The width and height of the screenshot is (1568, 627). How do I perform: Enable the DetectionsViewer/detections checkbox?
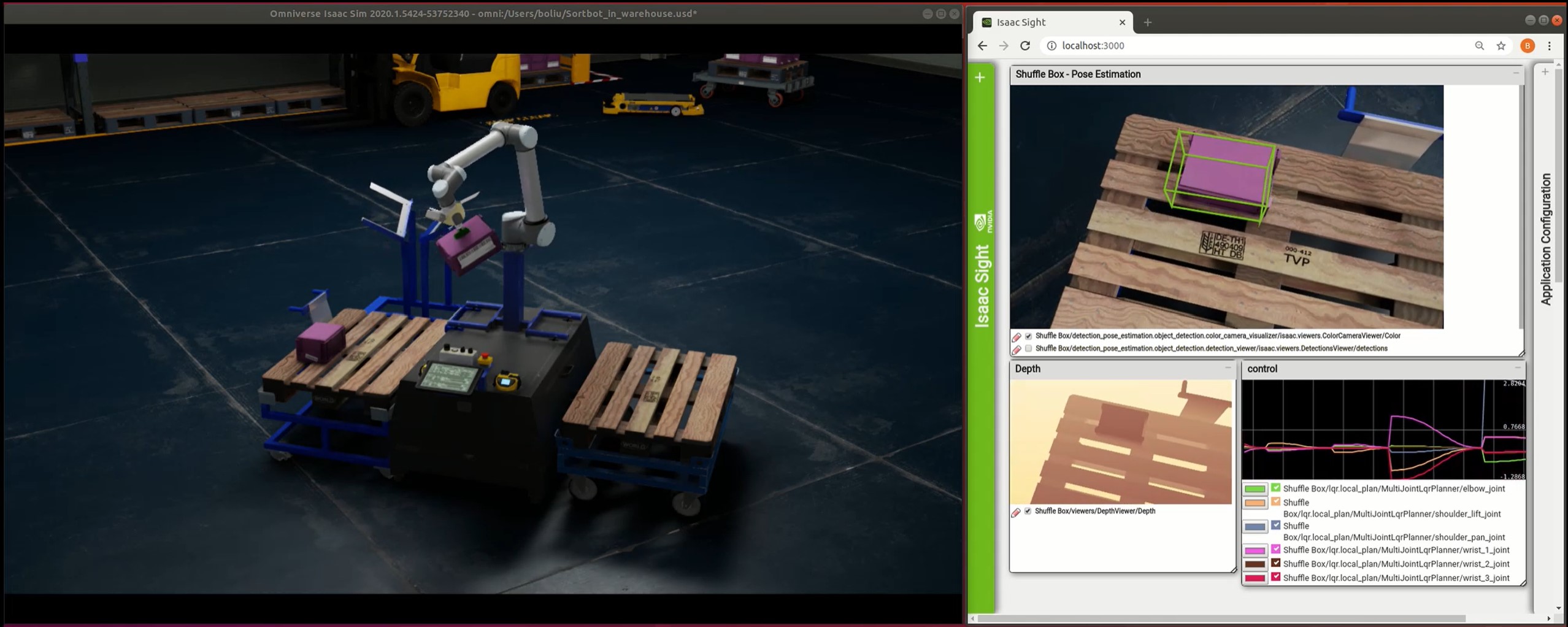(1029, 348)
